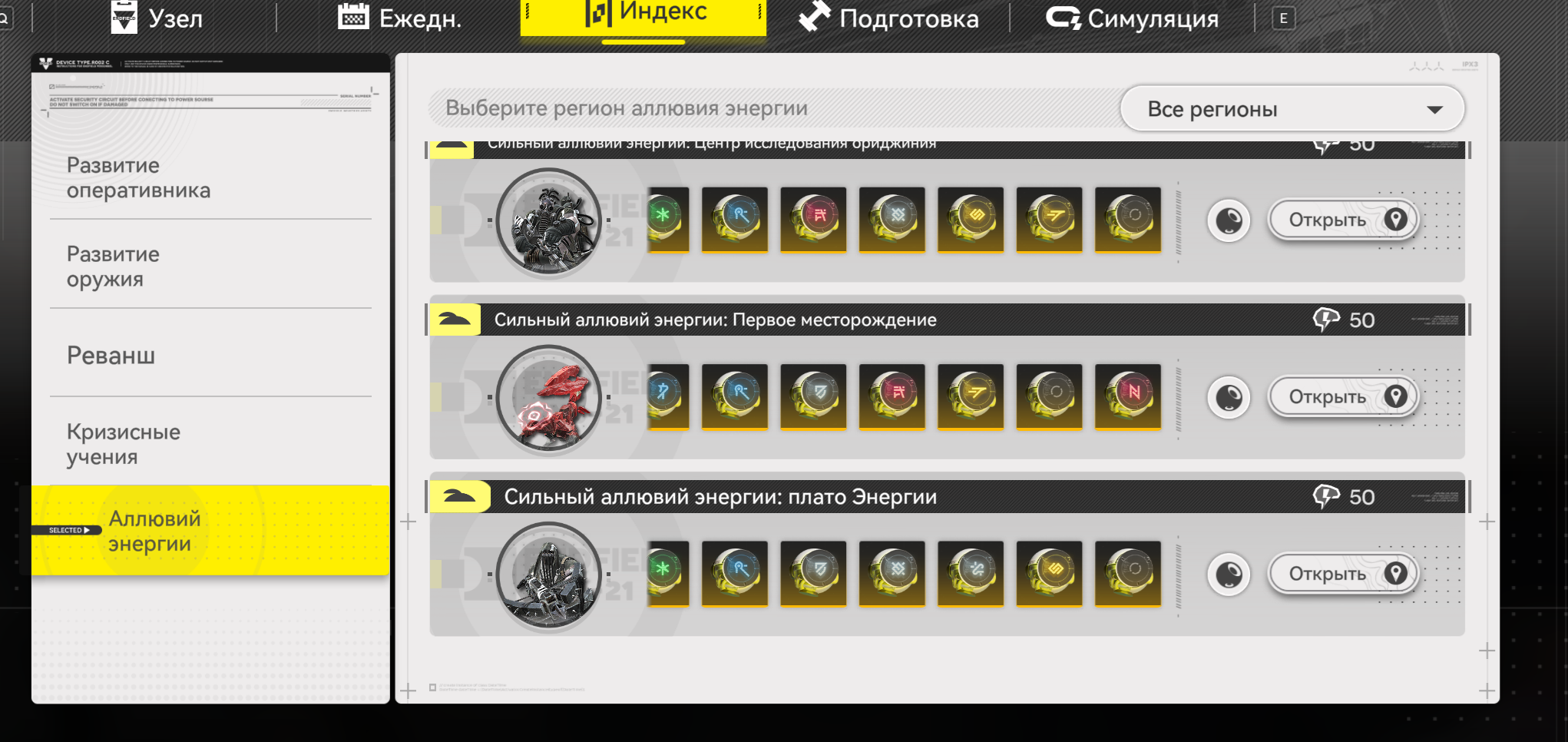The height and width of the screenshot is (742, 1568).
Task: Click the round tracking icon in the top alluvium row
Action: (1229, 221)
